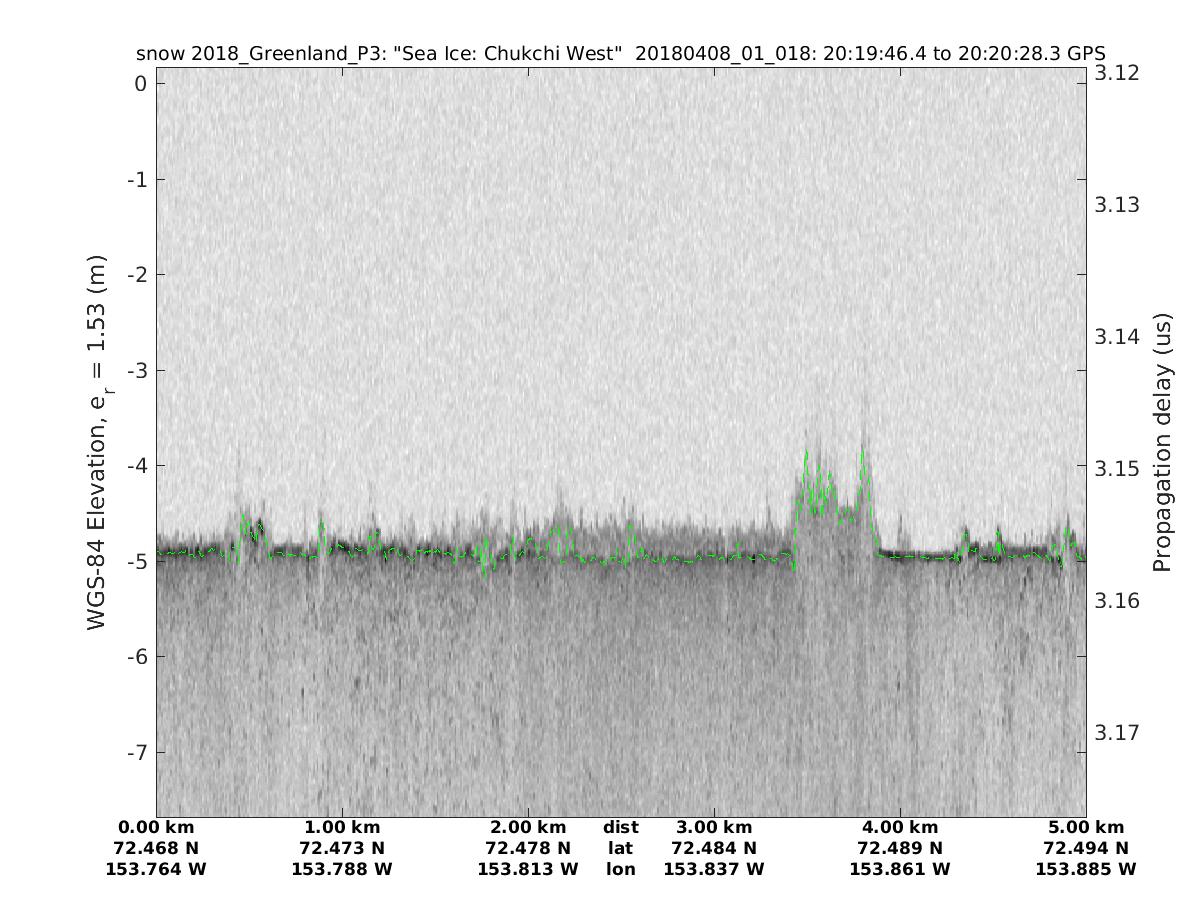
Task: Click the 3.17 propagation delay tick label
Action: pos(1116,733)
